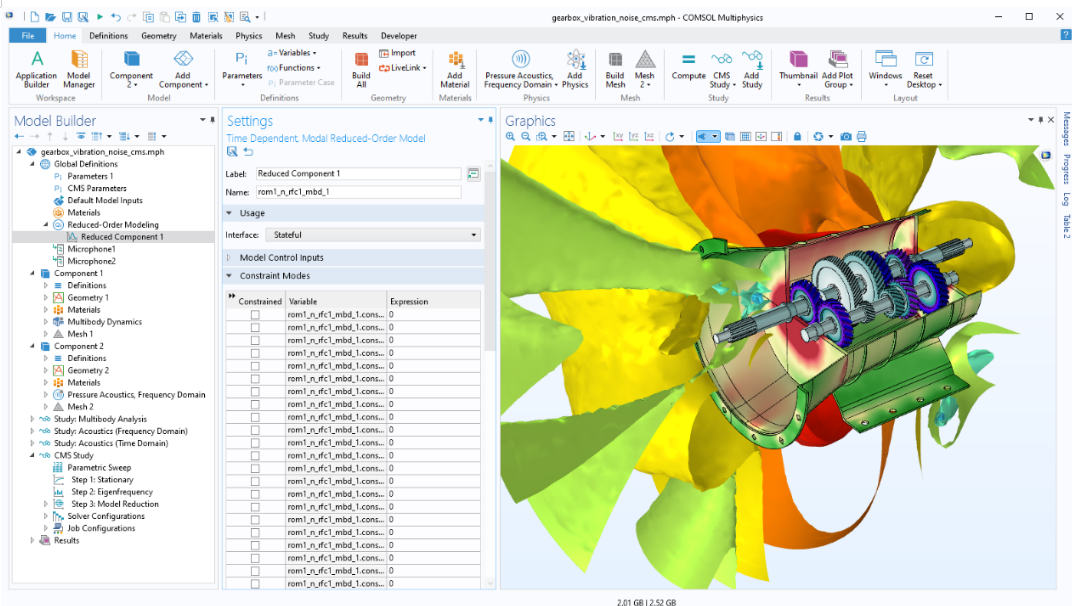Select the Microphone2 node in the tree
1072x606 pixels.
tap(91, 261)
